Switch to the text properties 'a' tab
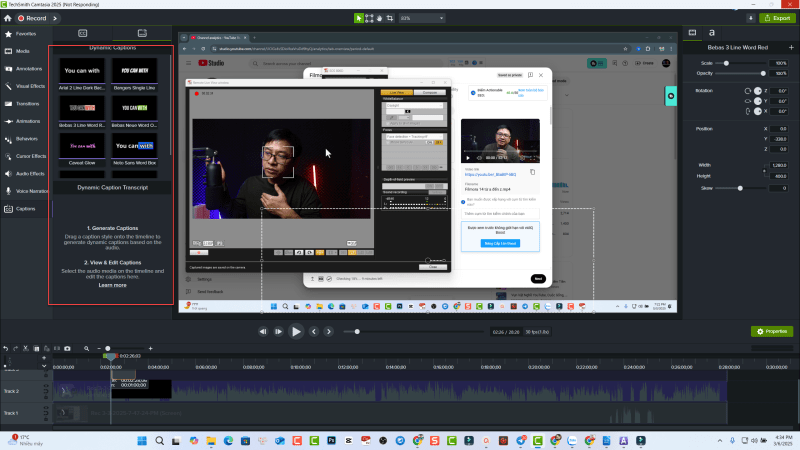800x450 pixels. click(710, 33)
